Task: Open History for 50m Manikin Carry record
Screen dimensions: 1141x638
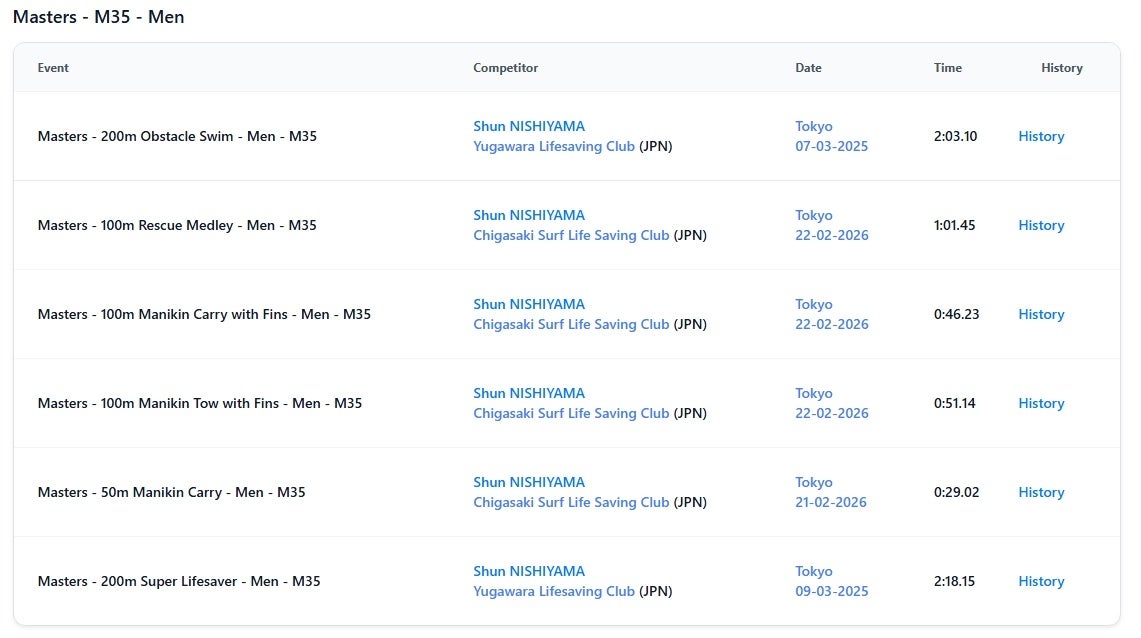Action: (1041, 493)
